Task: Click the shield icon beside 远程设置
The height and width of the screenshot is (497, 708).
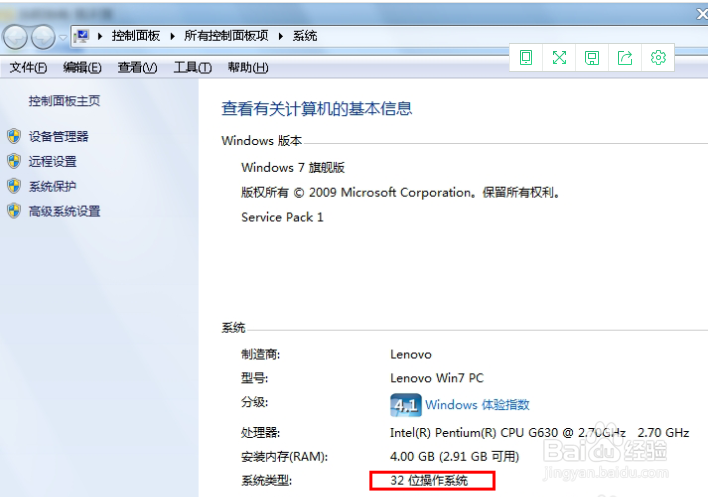Action: coord(14,161)
